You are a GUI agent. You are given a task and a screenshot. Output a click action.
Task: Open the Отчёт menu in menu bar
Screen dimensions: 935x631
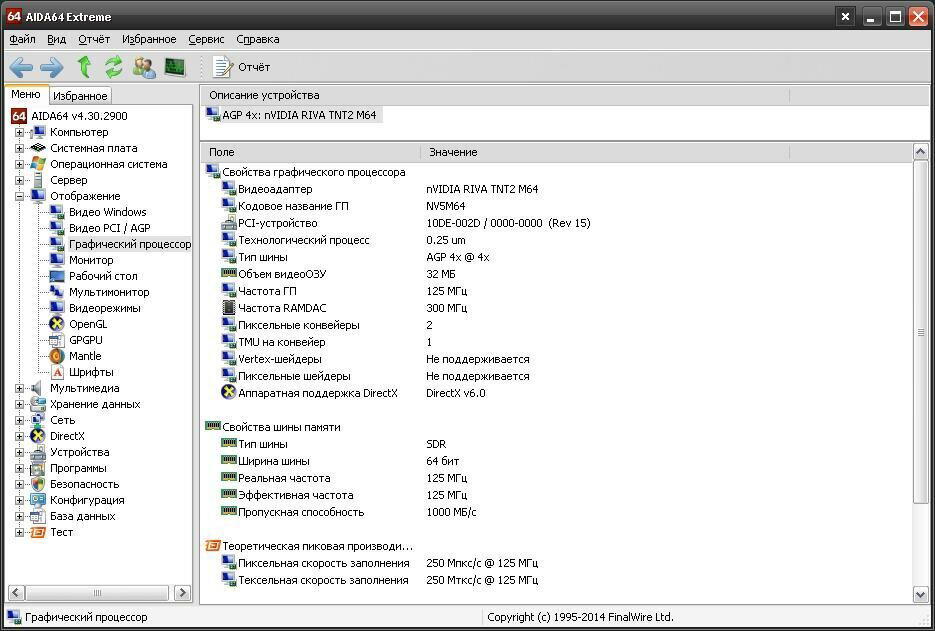(94, 39)
